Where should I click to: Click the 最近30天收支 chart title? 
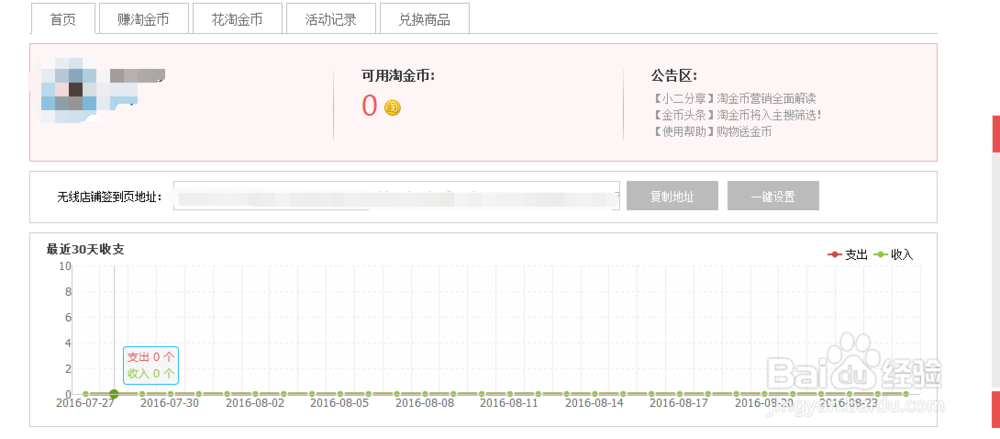point(85,249)
